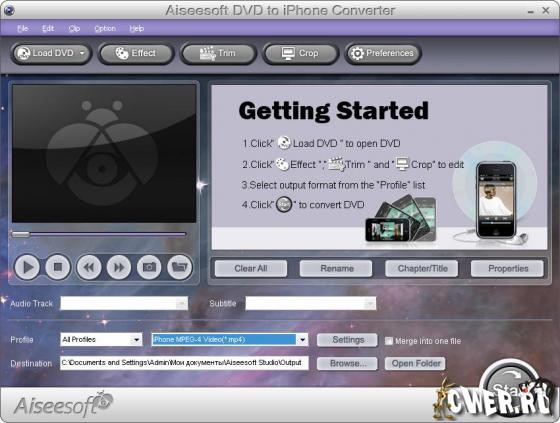Close the converter window
Viewport: 560px width, 423px height.
click(x=546, y=10)
